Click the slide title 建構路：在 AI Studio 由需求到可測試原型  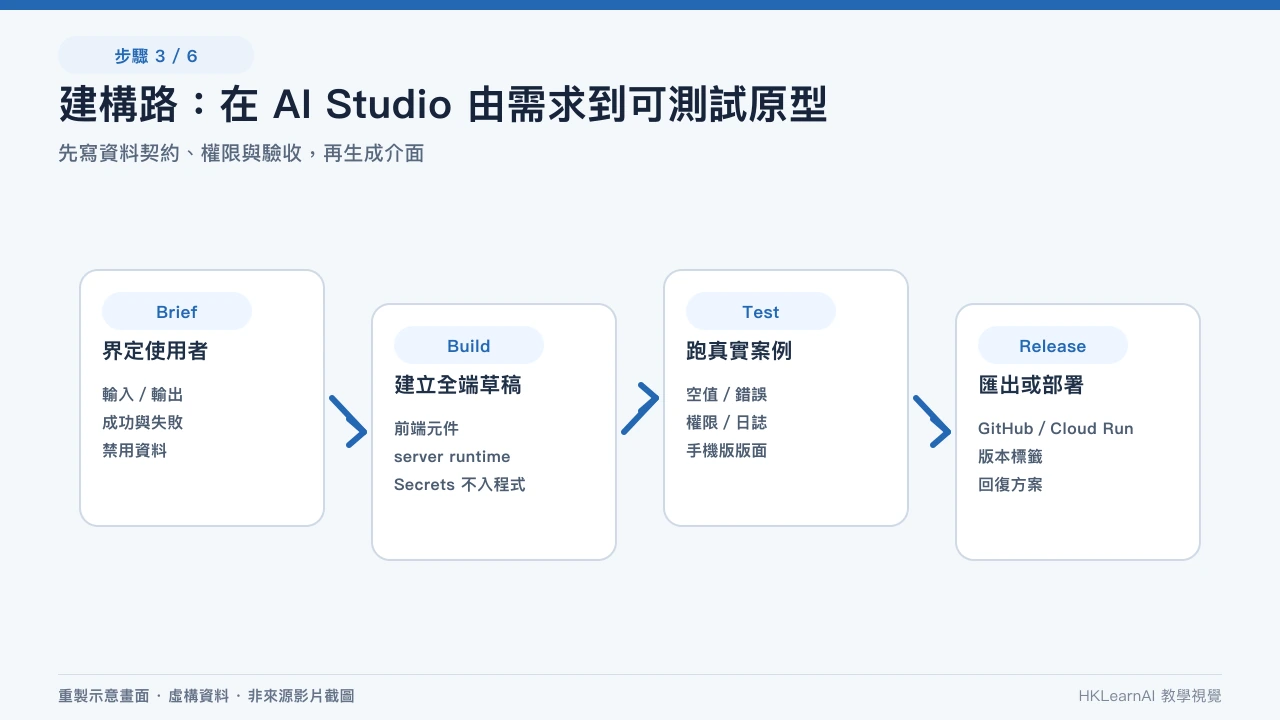click(x=443, y=104)
